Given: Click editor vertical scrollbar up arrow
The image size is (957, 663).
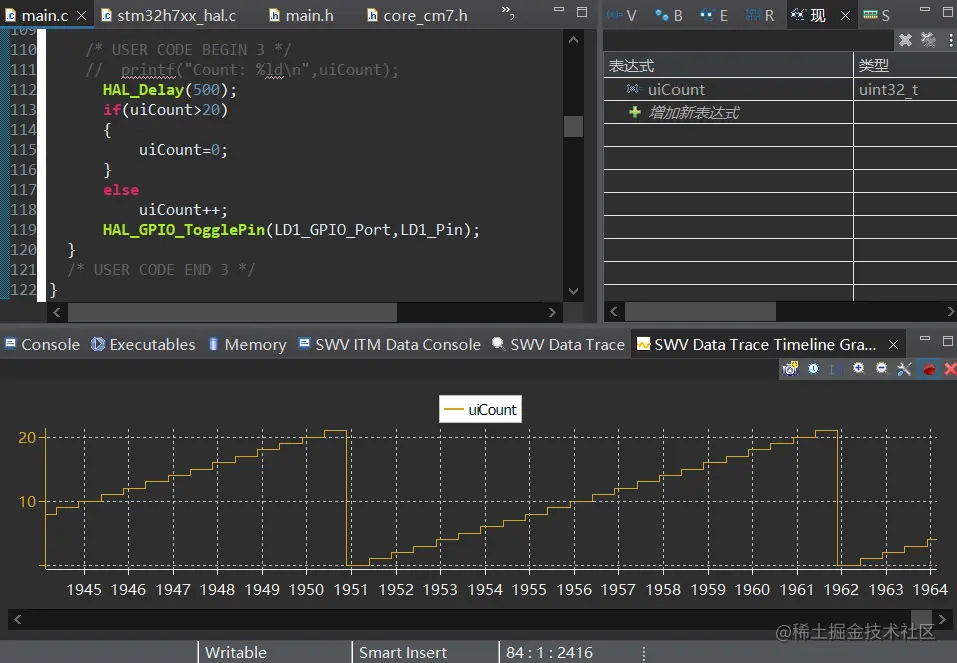Looking at the screenshot, I should point(573,40).
